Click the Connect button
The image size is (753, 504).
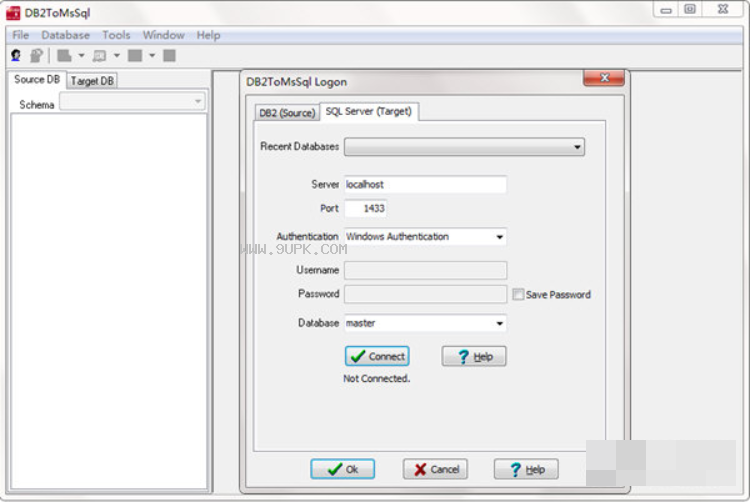[377, 356]
